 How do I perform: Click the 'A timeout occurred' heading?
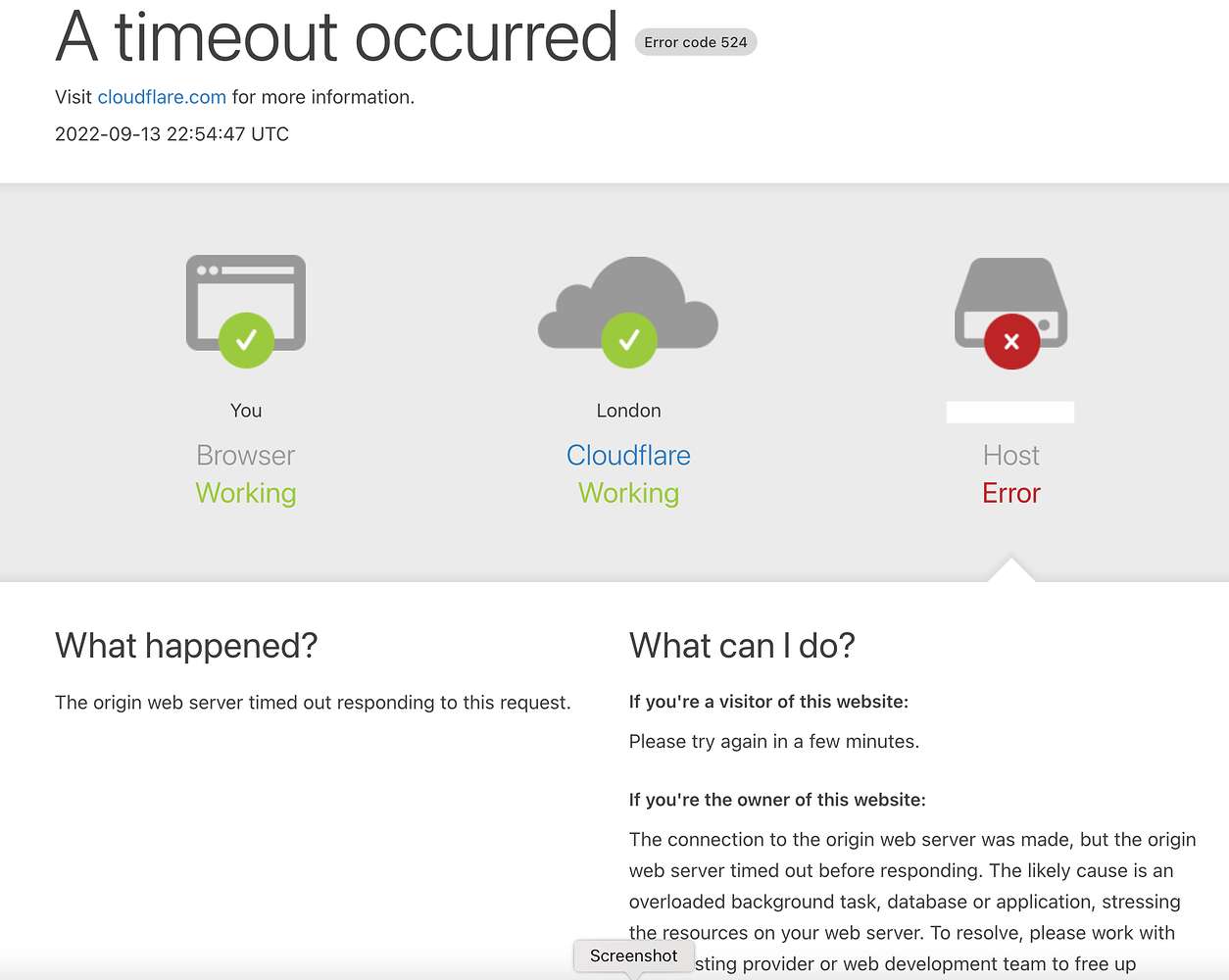click(336, 37)
